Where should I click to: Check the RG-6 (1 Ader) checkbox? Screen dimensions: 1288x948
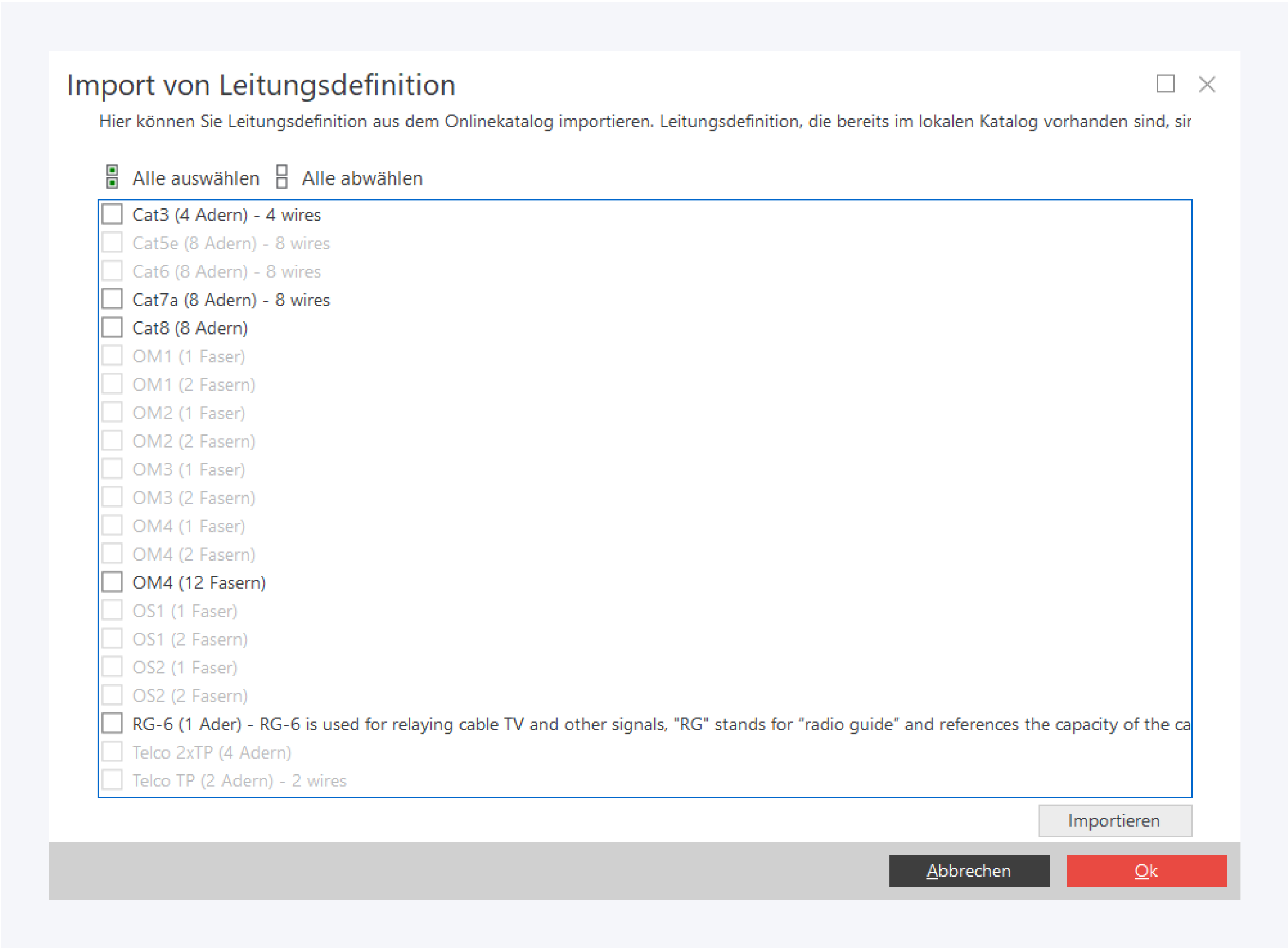point(112,724)
